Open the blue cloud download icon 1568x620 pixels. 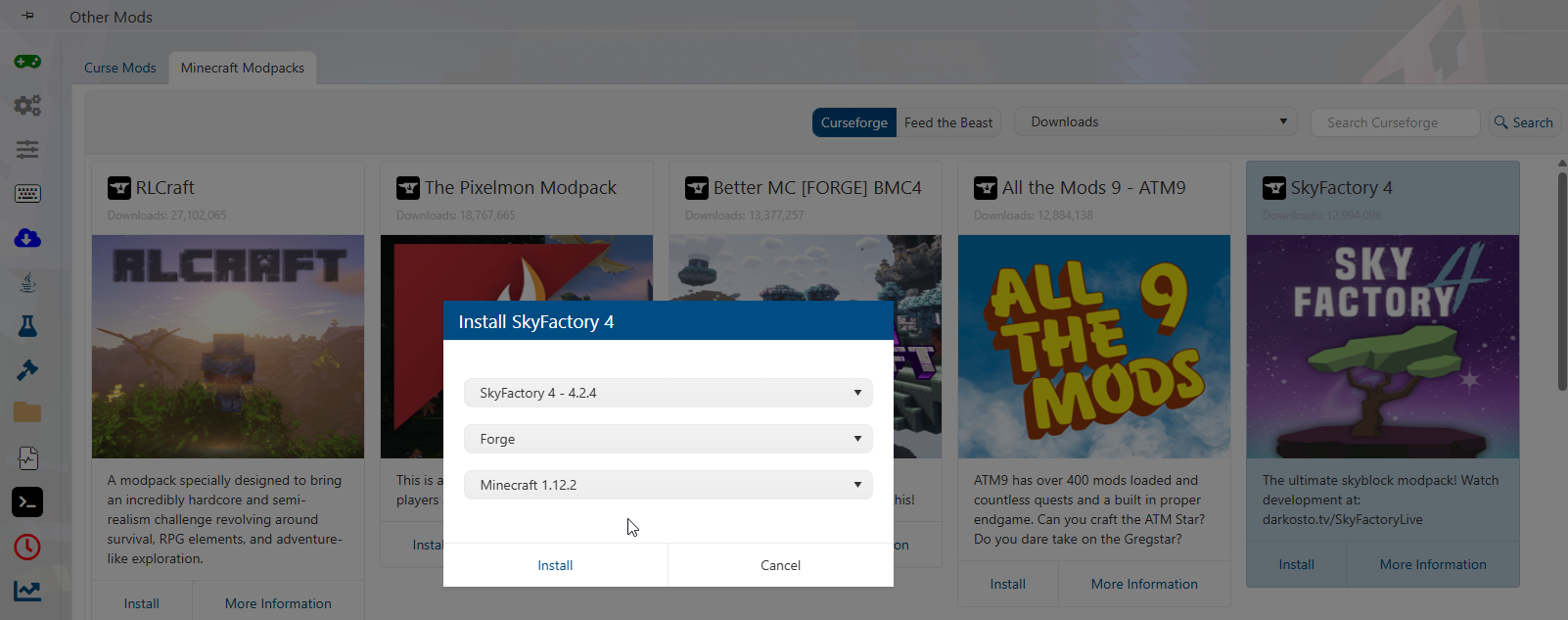pyautogui.click(x=27, y=238)
